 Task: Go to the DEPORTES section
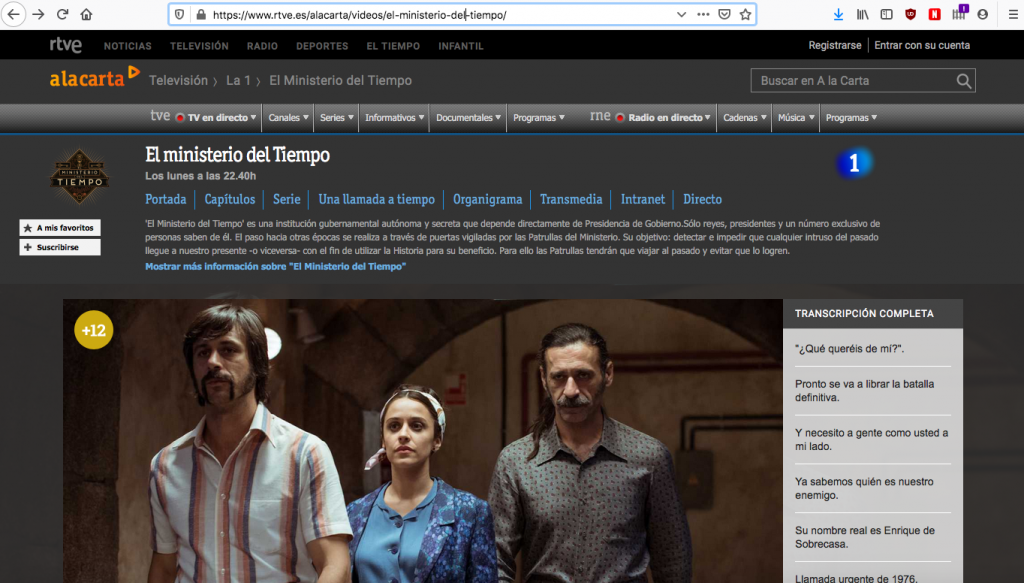click(x=322, y=46)
